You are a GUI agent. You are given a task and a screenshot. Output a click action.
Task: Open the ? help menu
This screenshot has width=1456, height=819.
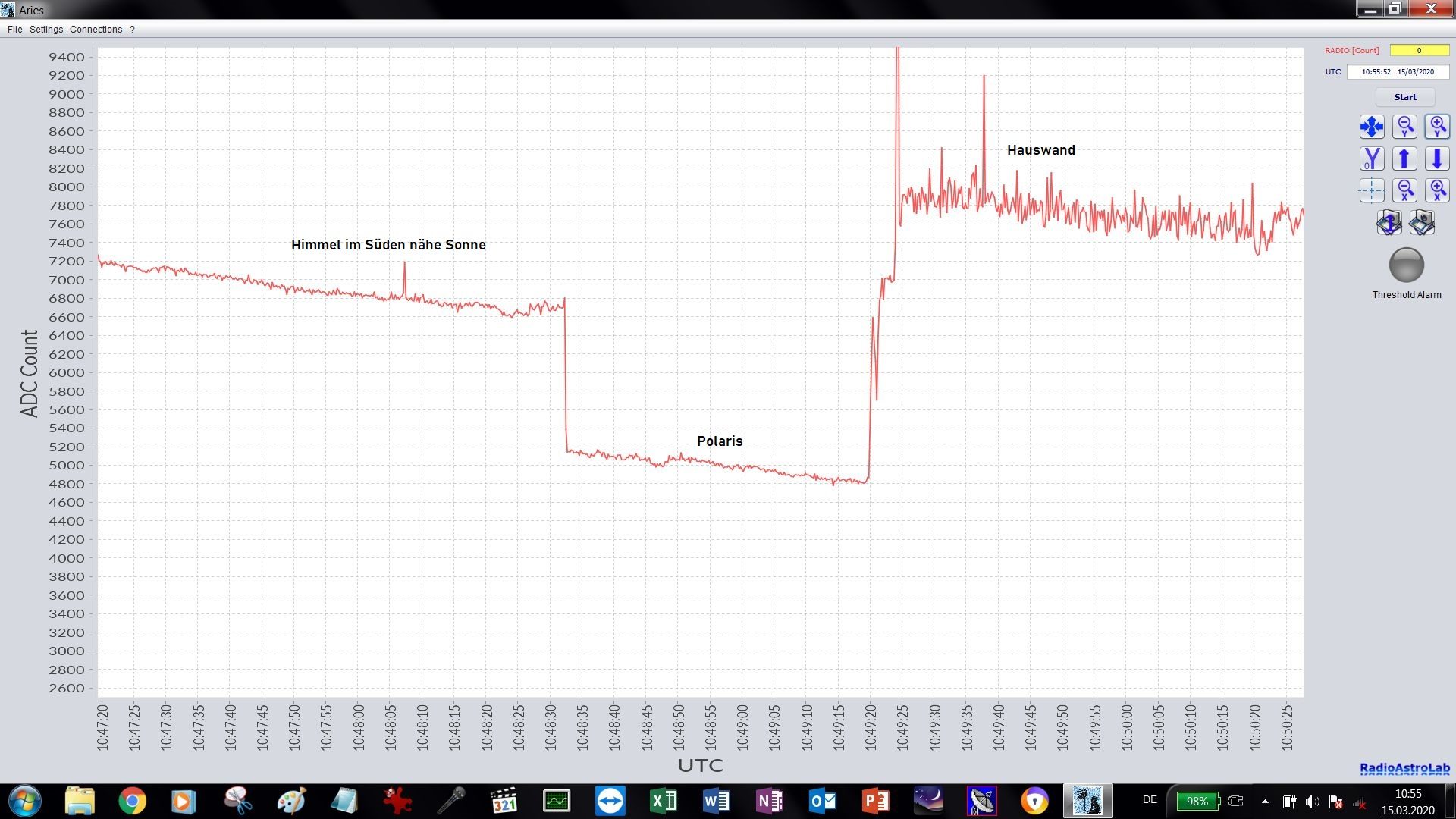coord(132,30)
